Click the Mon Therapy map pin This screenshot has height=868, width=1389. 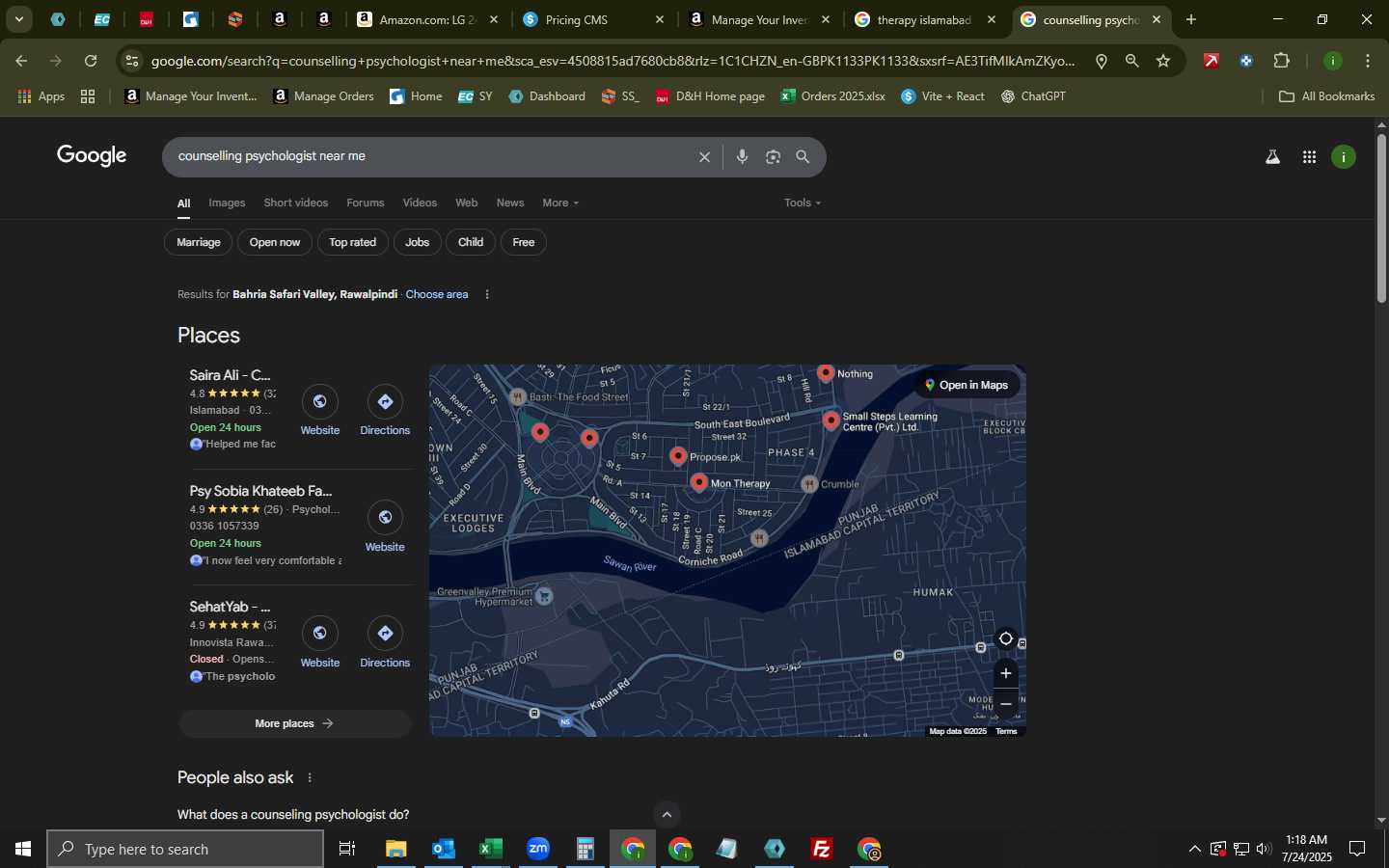(699, 482)
